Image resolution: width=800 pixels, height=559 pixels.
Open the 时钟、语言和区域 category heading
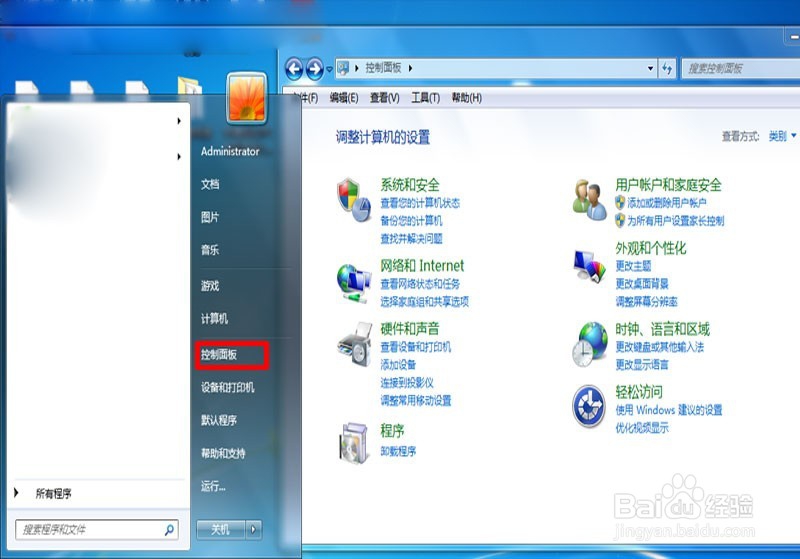662,329
